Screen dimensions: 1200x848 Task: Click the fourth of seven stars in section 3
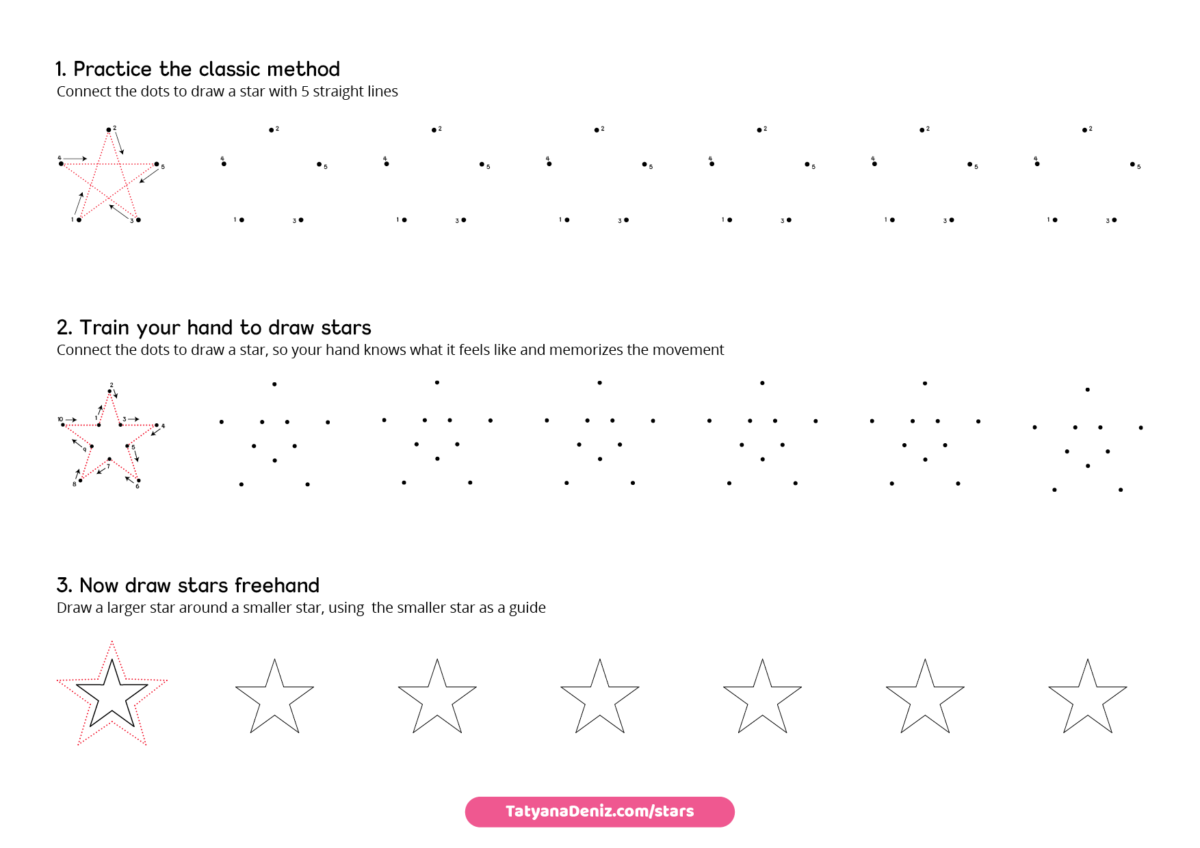tap(599, 697)
